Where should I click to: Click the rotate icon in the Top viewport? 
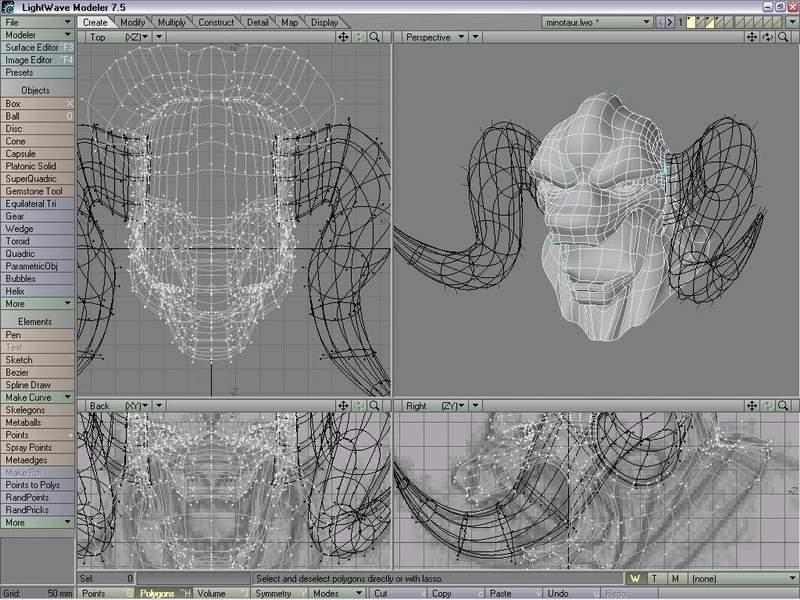pos(359,37)
